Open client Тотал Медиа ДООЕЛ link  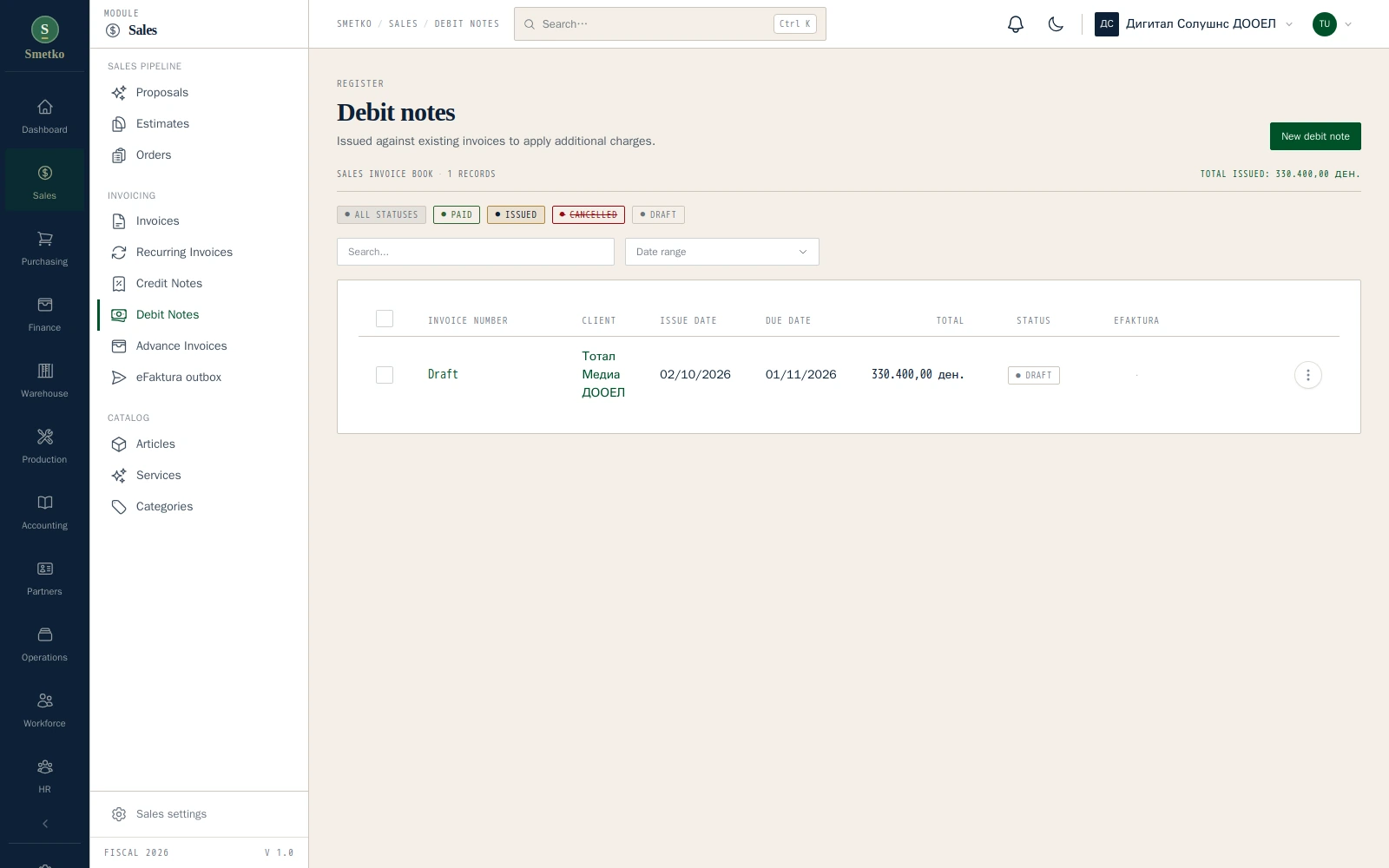point(603,374)
